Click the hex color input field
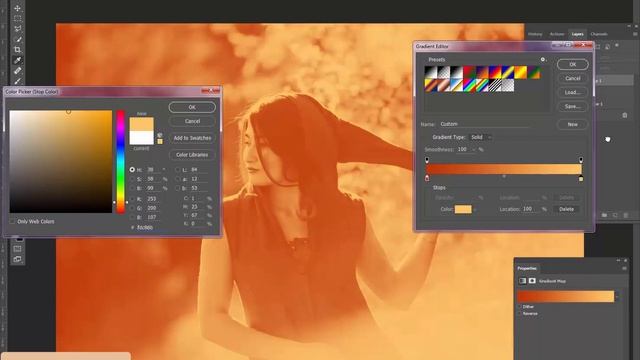This screenshot has height=360, width=640. (147, 227)
